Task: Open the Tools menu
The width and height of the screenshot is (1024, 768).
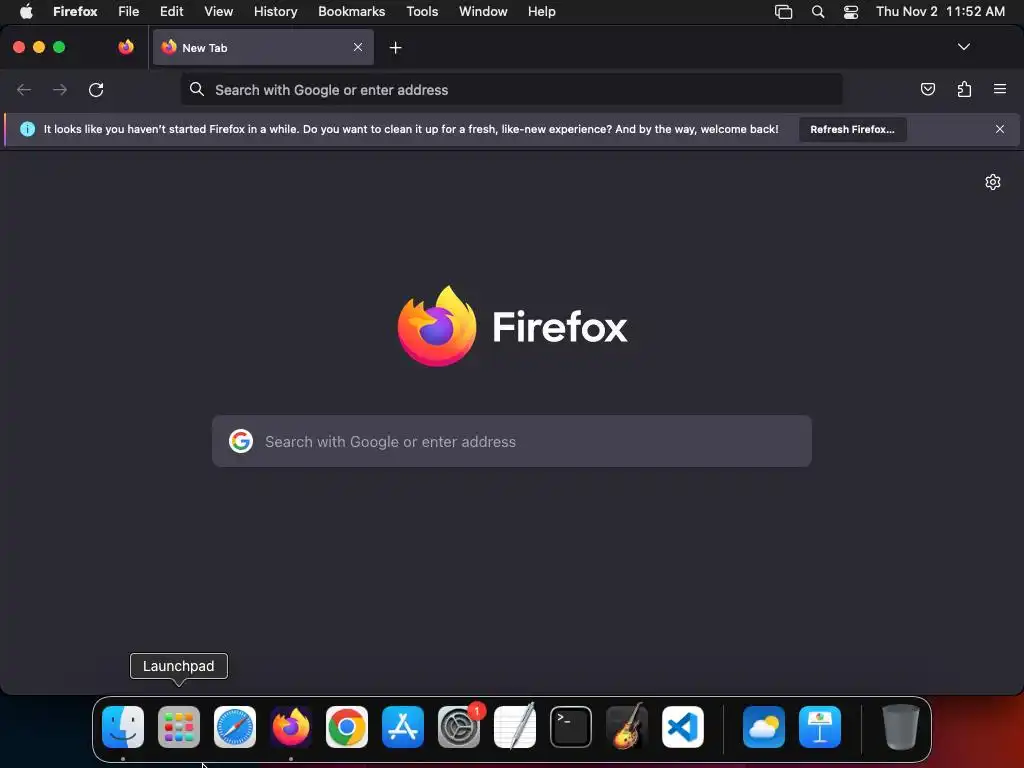Action: 422,12
